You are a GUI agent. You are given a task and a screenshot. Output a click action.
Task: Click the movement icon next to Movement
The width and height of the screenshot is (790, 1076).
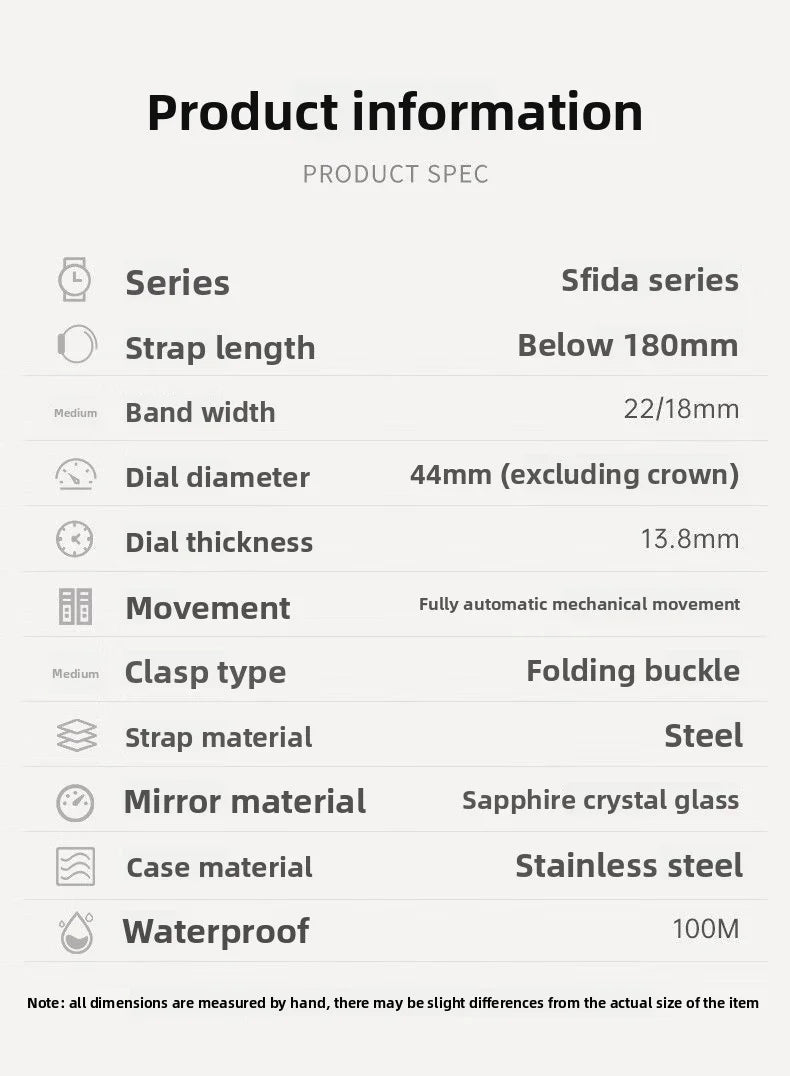75,606
